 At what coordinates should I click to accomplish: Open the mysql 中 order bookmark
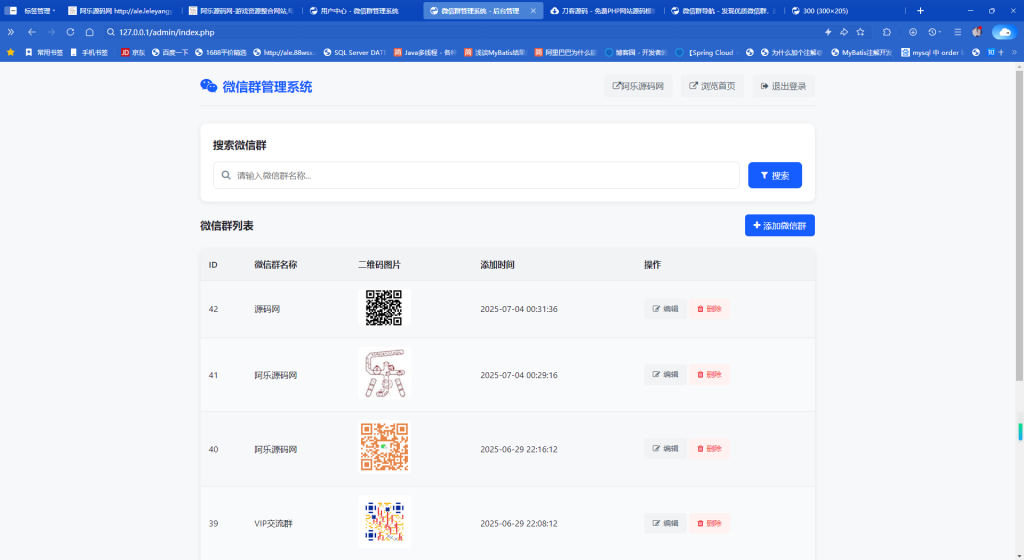point(932,52)
